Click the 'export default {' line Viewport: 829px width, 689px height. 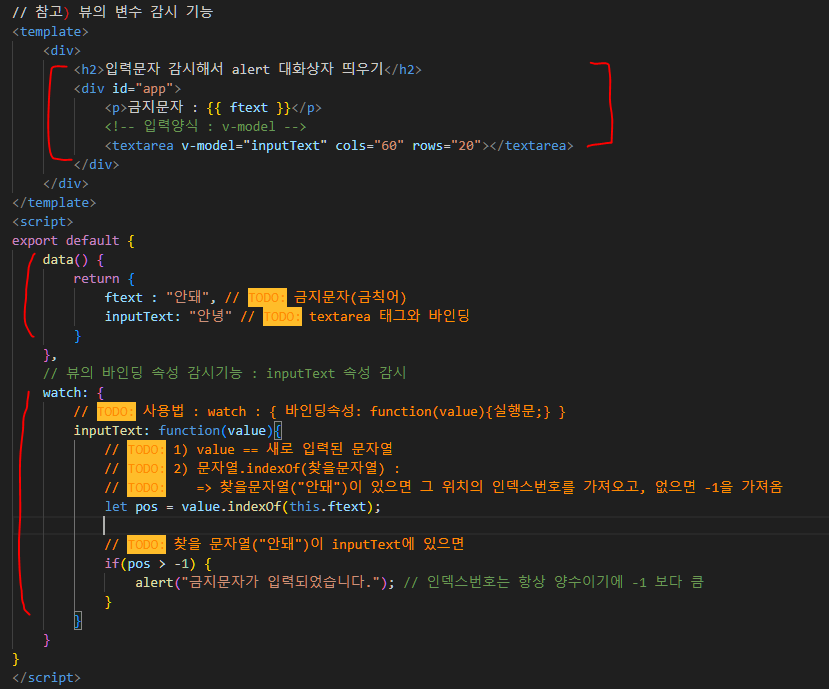point(73,241)
